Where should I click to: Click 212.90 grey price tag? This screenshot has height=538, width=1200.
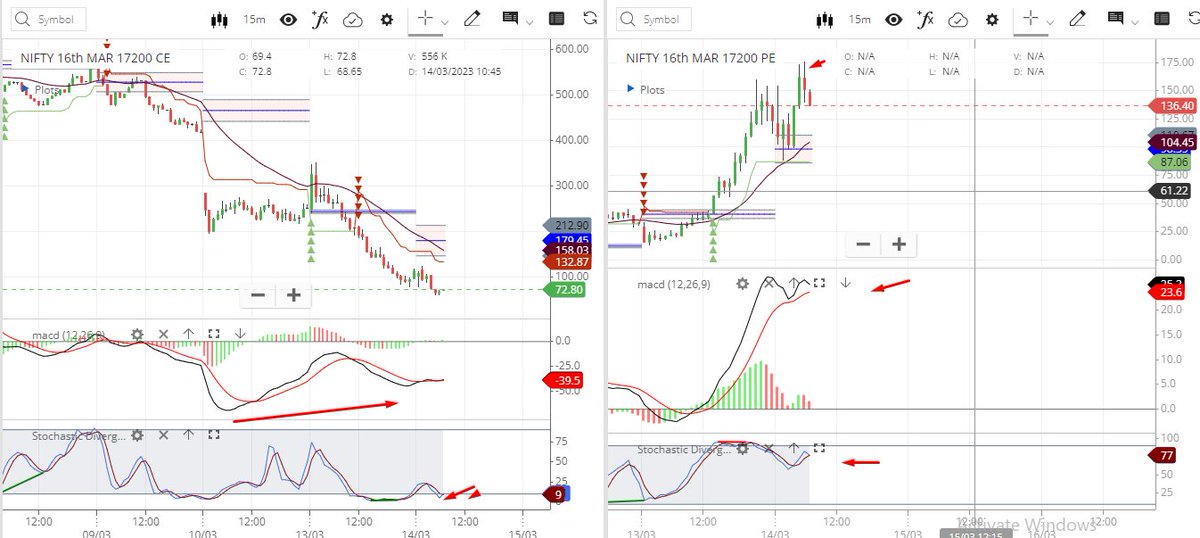568,225
